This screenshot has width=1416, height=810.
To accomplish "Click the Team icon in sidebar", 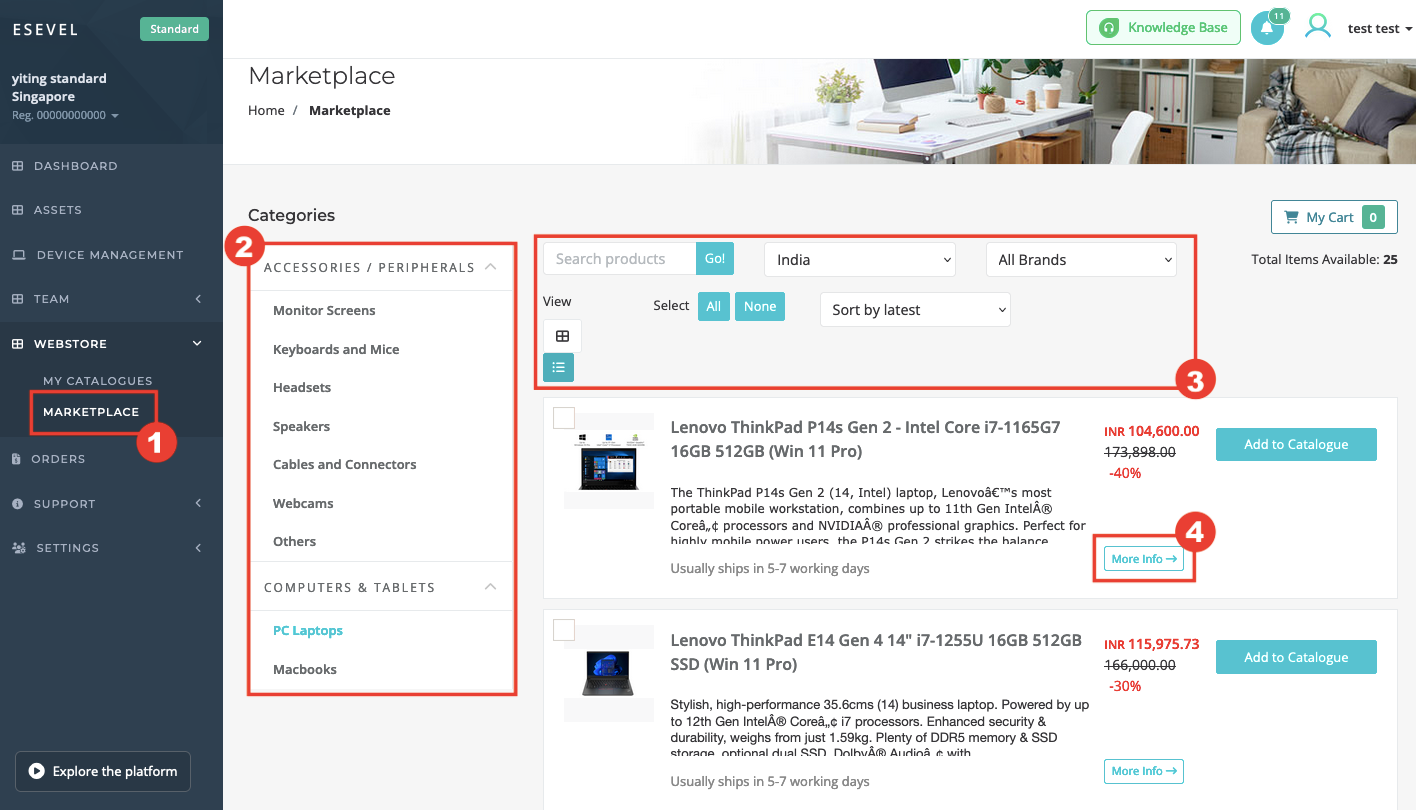I will (17, 299).
